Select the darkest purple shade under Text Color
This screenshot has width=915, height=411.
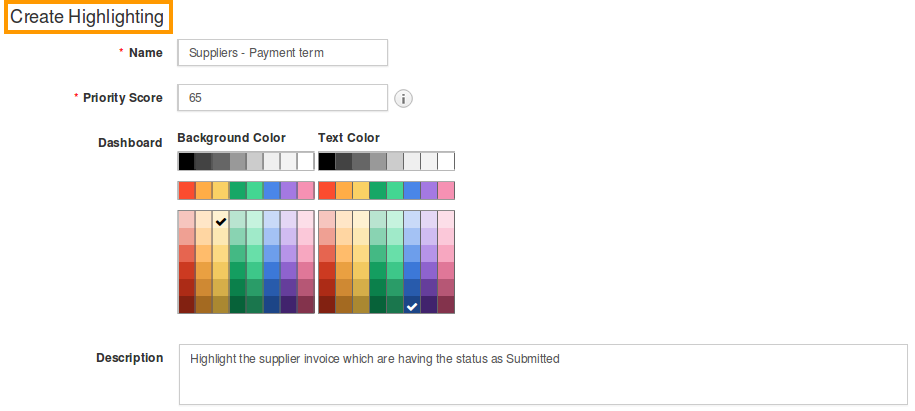click(x=429, y=305)
